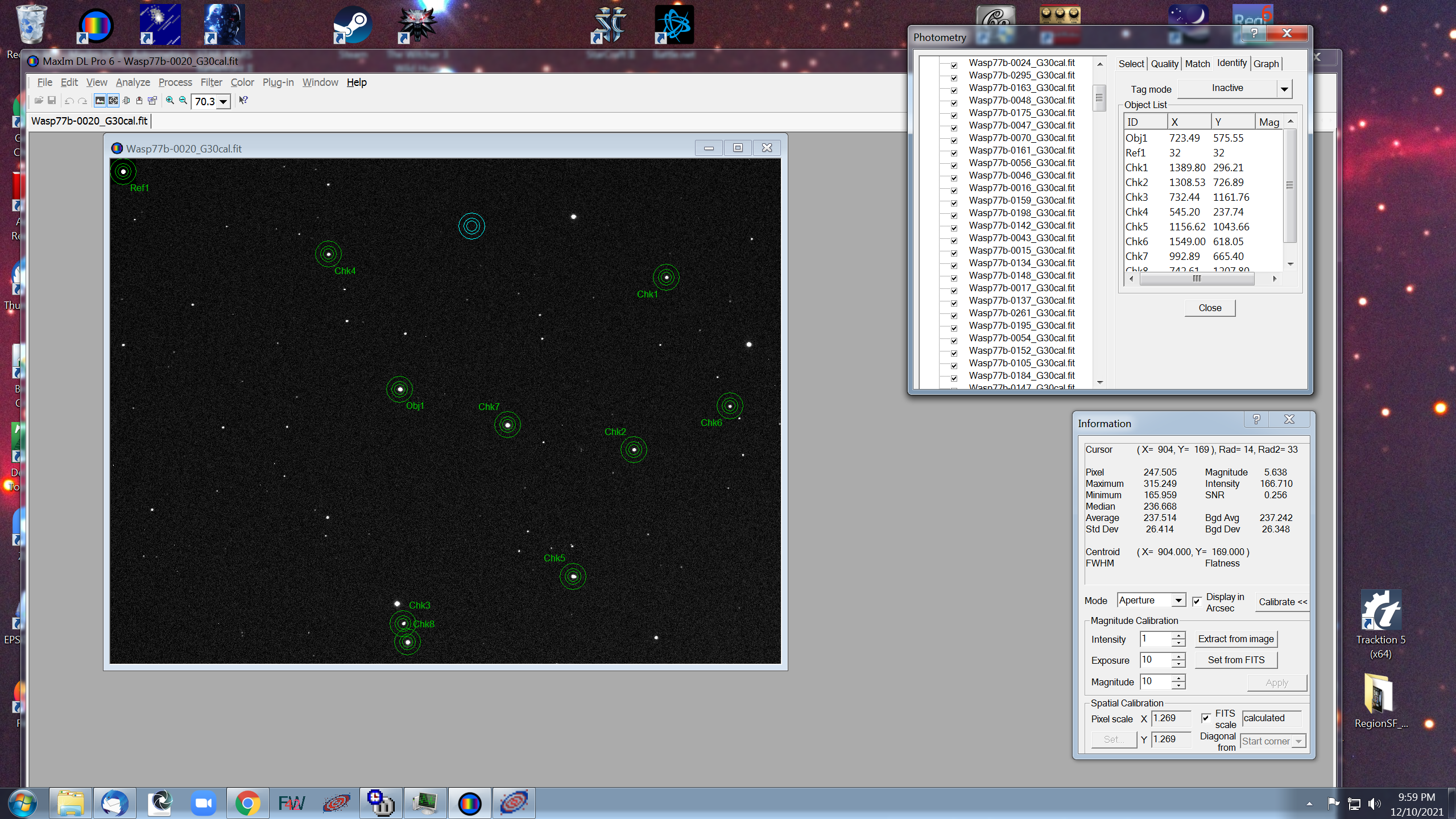
Task: Open the Tag mode dropdown
Action: click(x=1284, y=89)
